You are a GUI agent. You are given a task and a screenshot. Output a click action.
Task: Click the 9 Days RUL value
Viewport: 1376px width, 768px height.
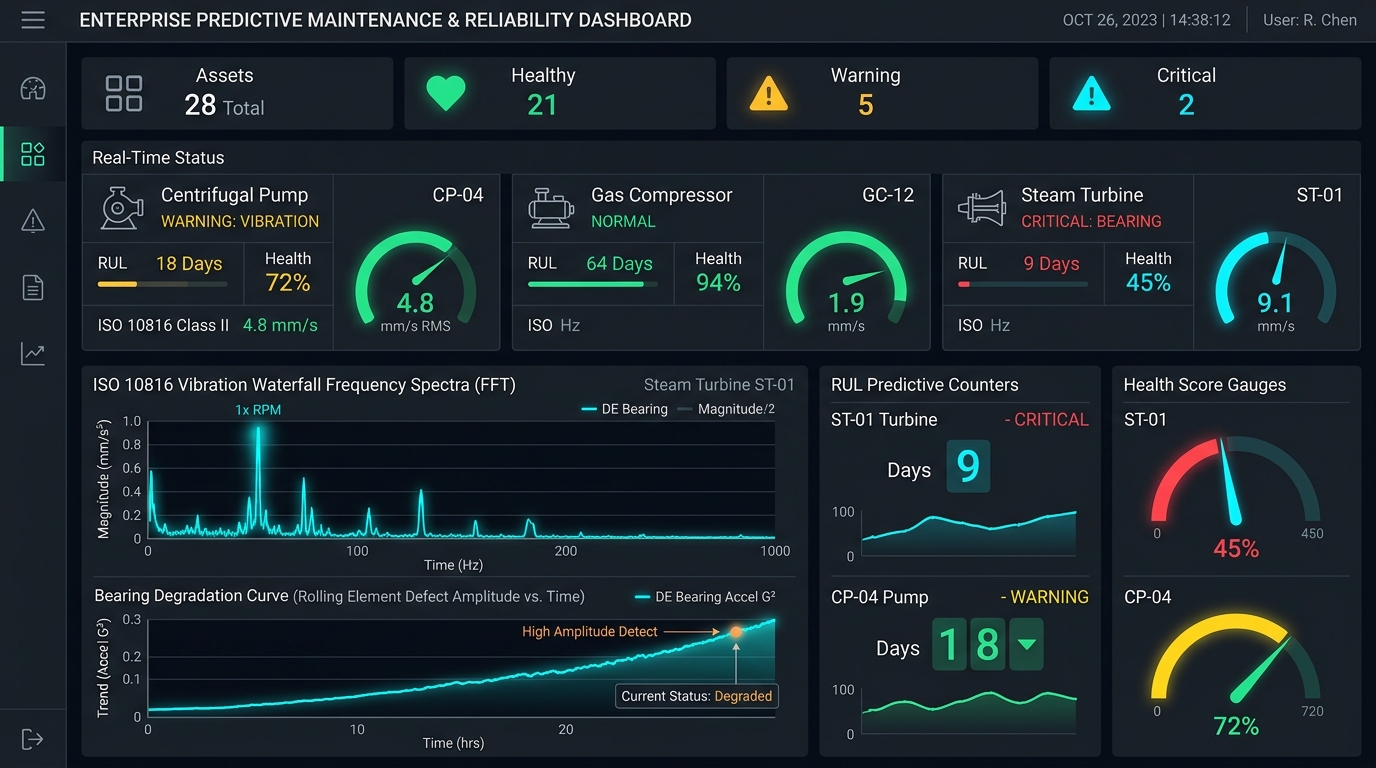pos(1051,264)
